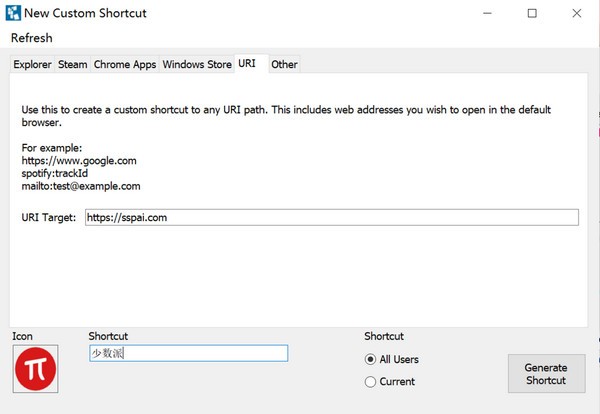Click the app logo in the title bar
The width and height of the screenshot is (600, 414).
[x=12, y=13]
